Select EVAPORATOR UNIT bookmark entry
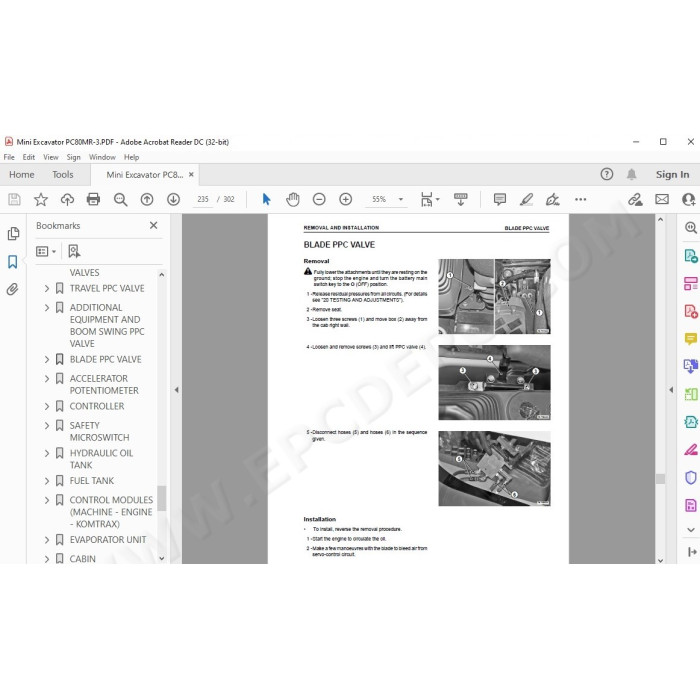Viewport: 700px width, 700px height. pos(108,540)
